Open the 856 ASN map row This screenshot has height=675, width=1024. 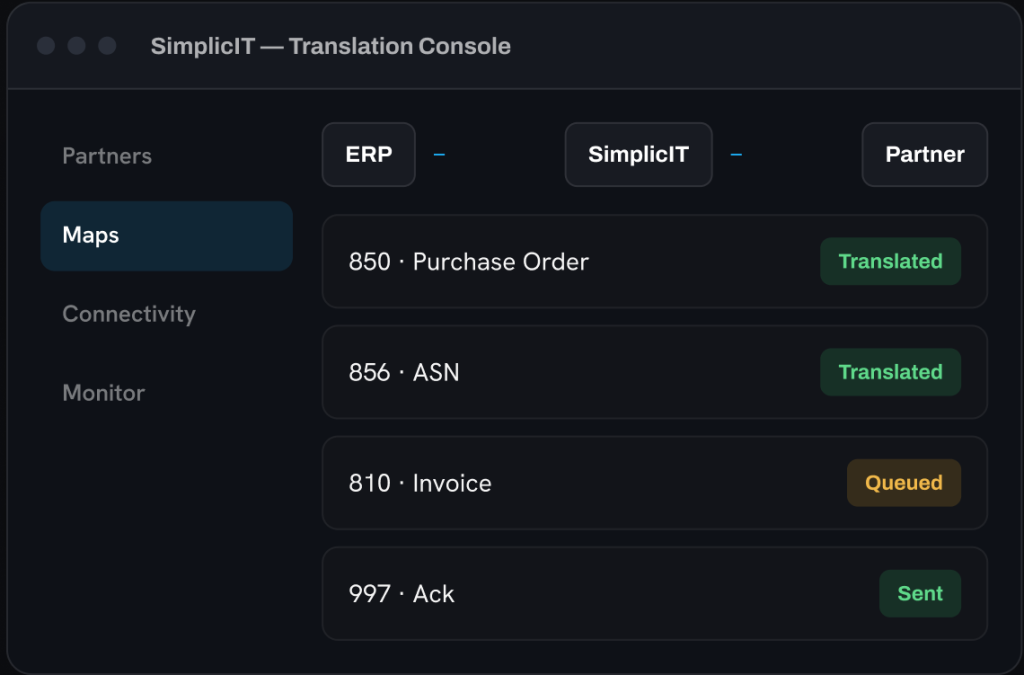pos(654,372)
